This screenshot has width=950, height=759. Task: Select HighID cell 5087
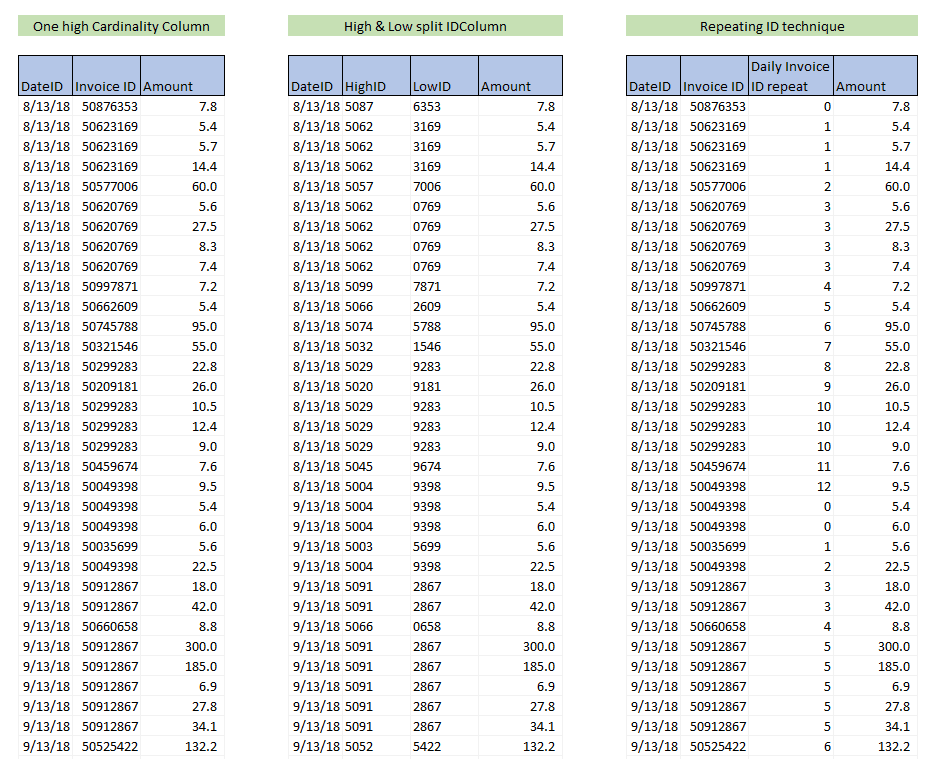(x=376, y=107)
